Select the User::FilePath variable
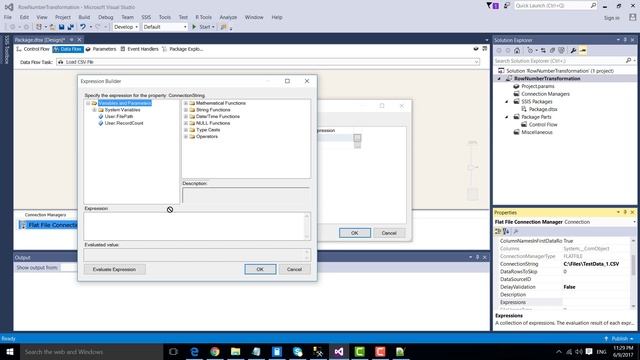The image size is (640, 360). (x=119, y=116)
